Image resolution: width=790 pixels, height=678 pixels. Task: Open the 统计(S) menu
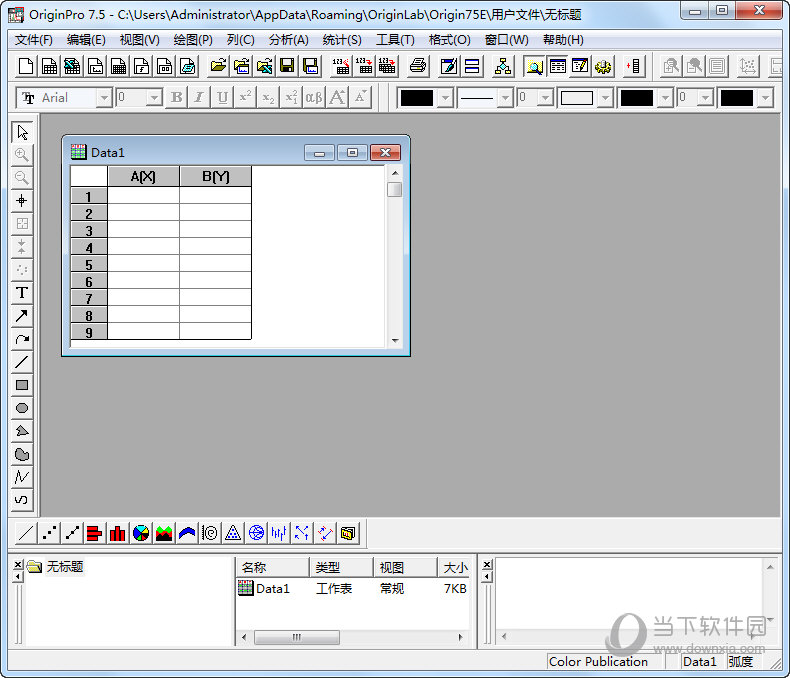click(x=342, y=40)
